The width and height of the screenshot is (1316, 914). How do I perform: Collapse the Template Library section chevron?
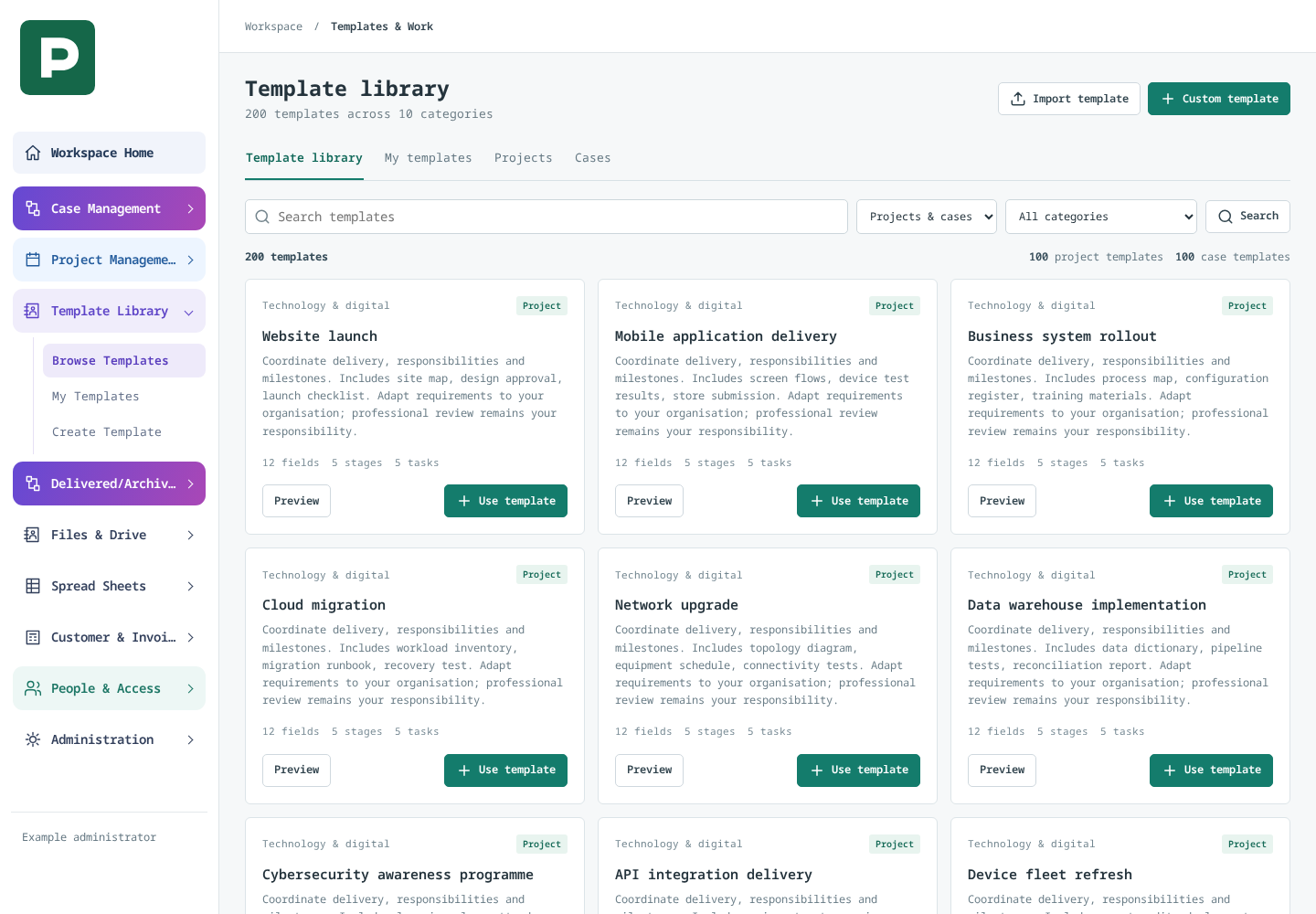click(189, 312)
